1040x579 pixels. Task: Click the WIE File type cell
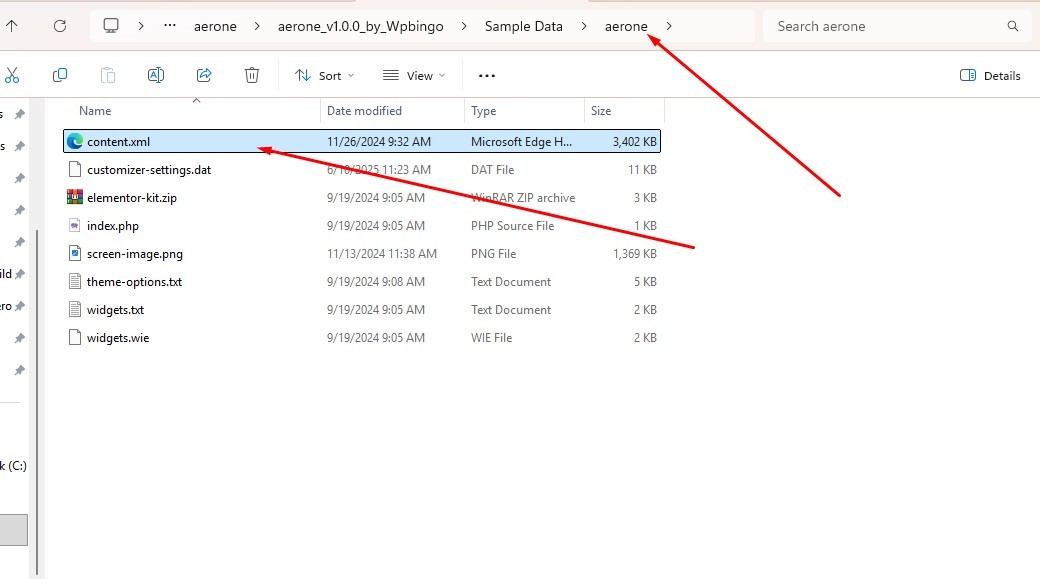(491, 337)
